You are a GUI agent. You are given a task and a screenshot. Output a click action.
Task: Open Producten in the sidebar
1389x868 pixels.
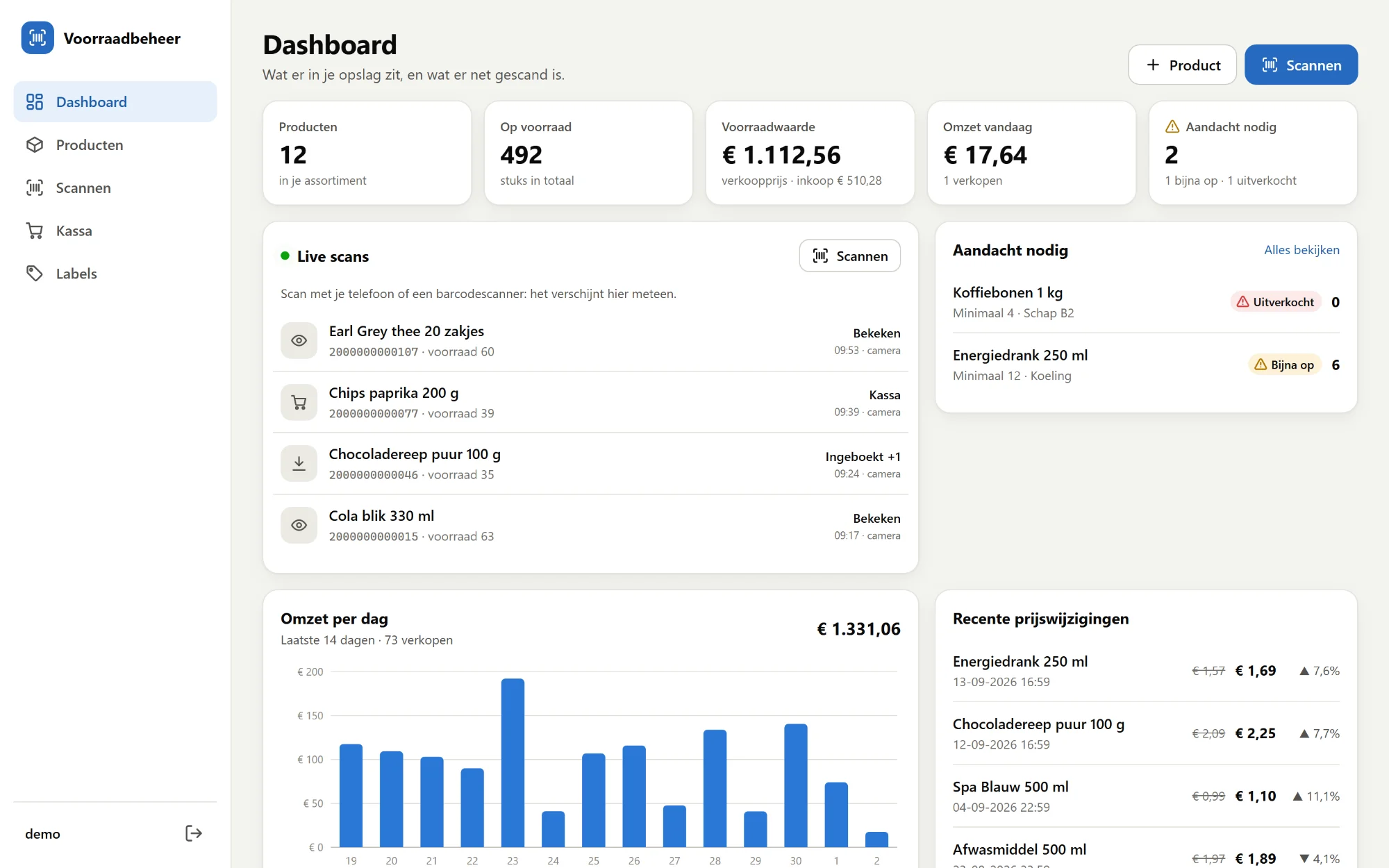coord(115,145)
